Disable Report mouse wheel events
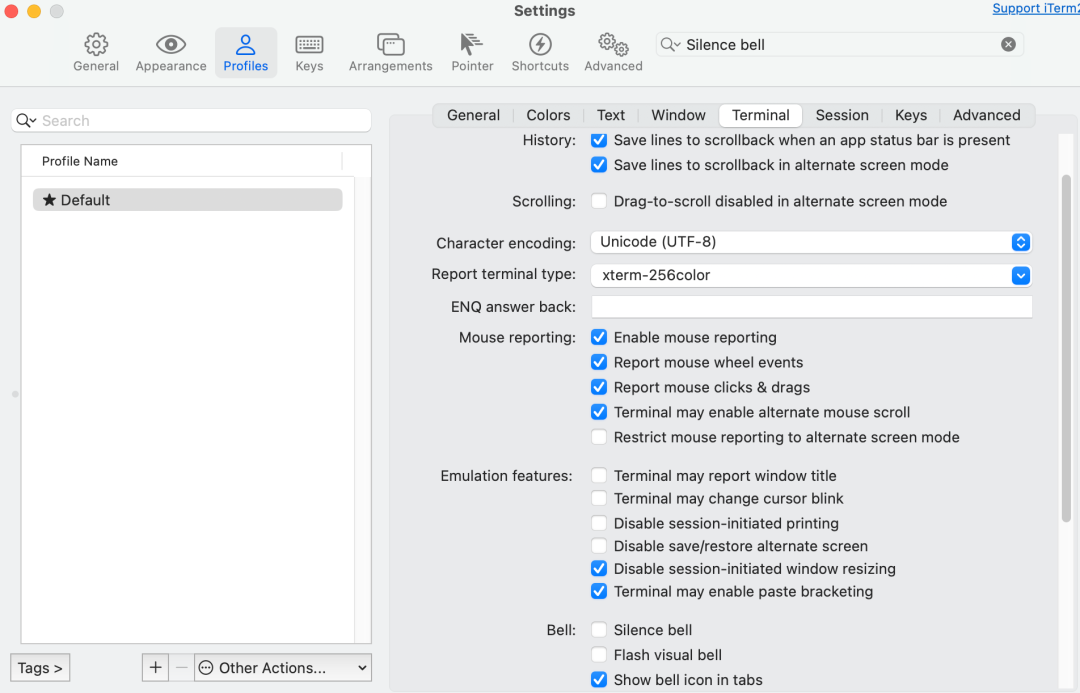1080x693 pixels. coord(599,362)
